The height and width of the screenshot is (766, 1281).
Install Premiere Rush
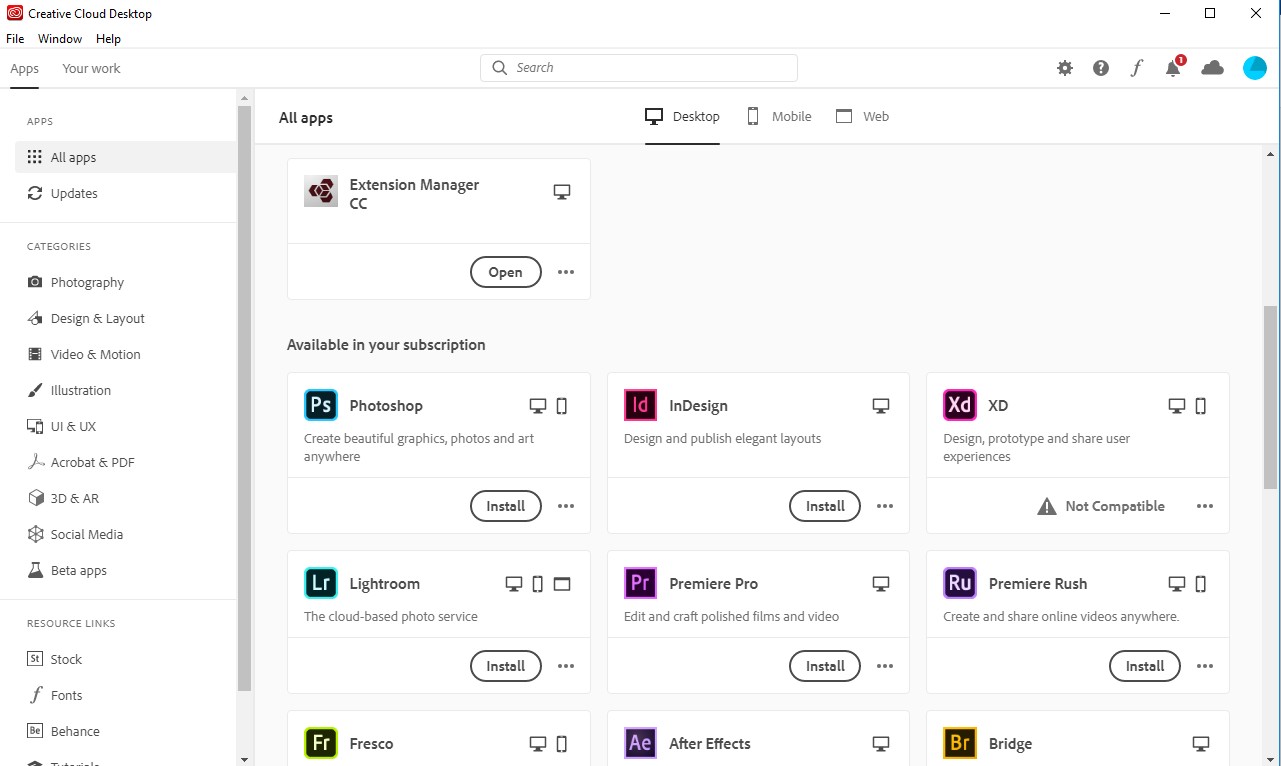click(x=1144, y=666)
